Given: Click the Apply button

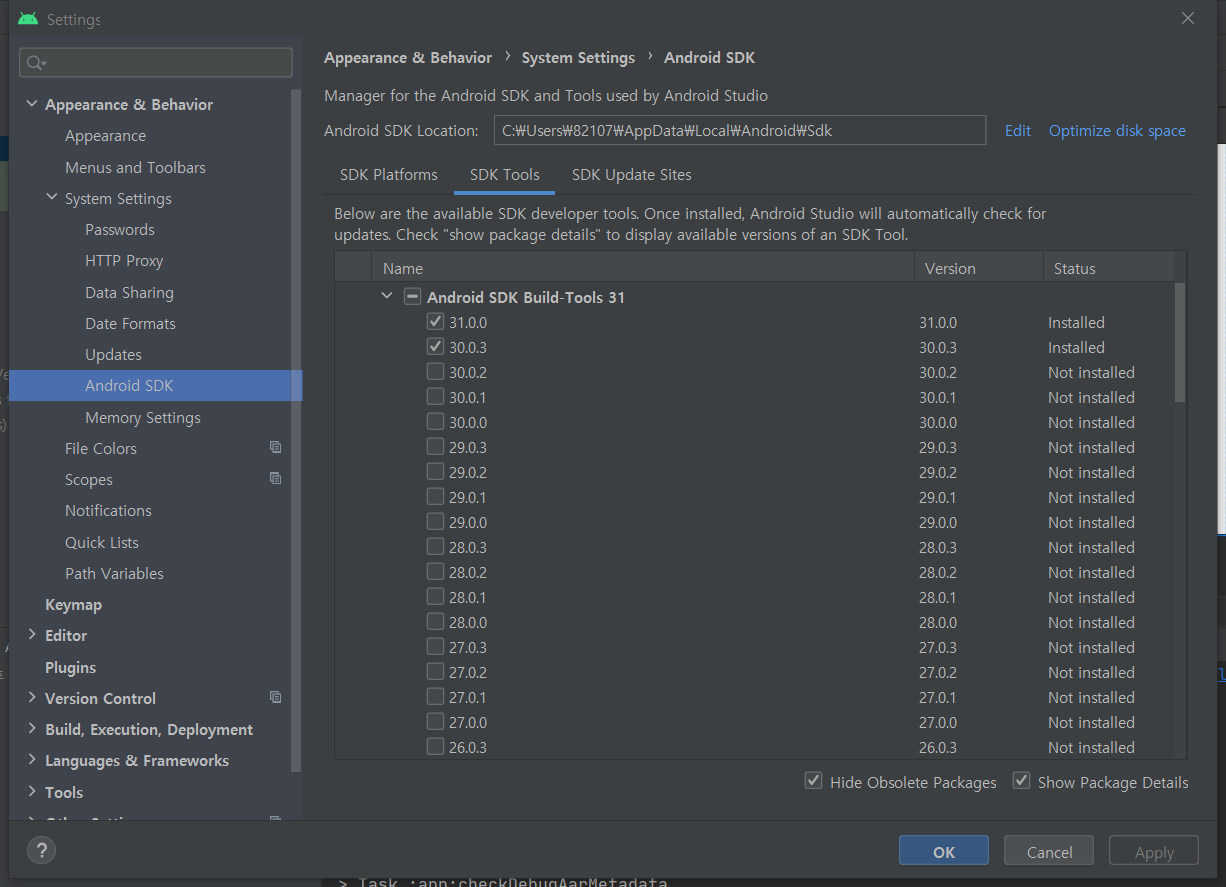Looking at the screenshot, I should (1154, 852).
